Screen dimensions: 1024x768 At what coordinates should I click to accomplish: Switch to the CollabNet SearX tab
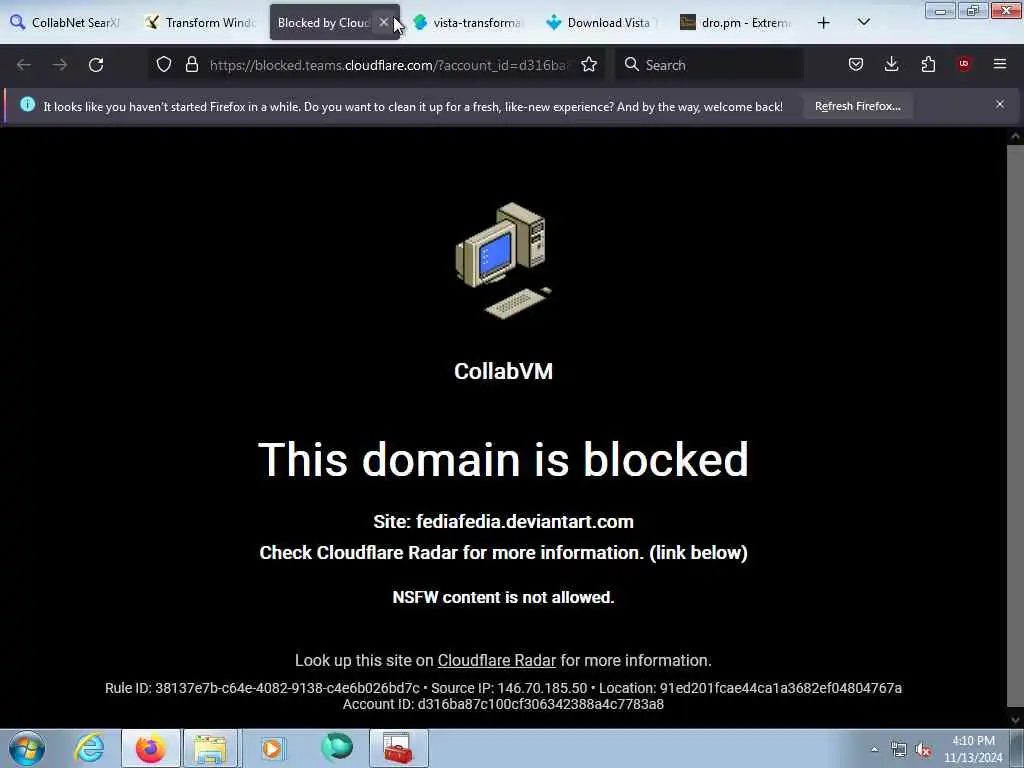[x=67, y=23]
